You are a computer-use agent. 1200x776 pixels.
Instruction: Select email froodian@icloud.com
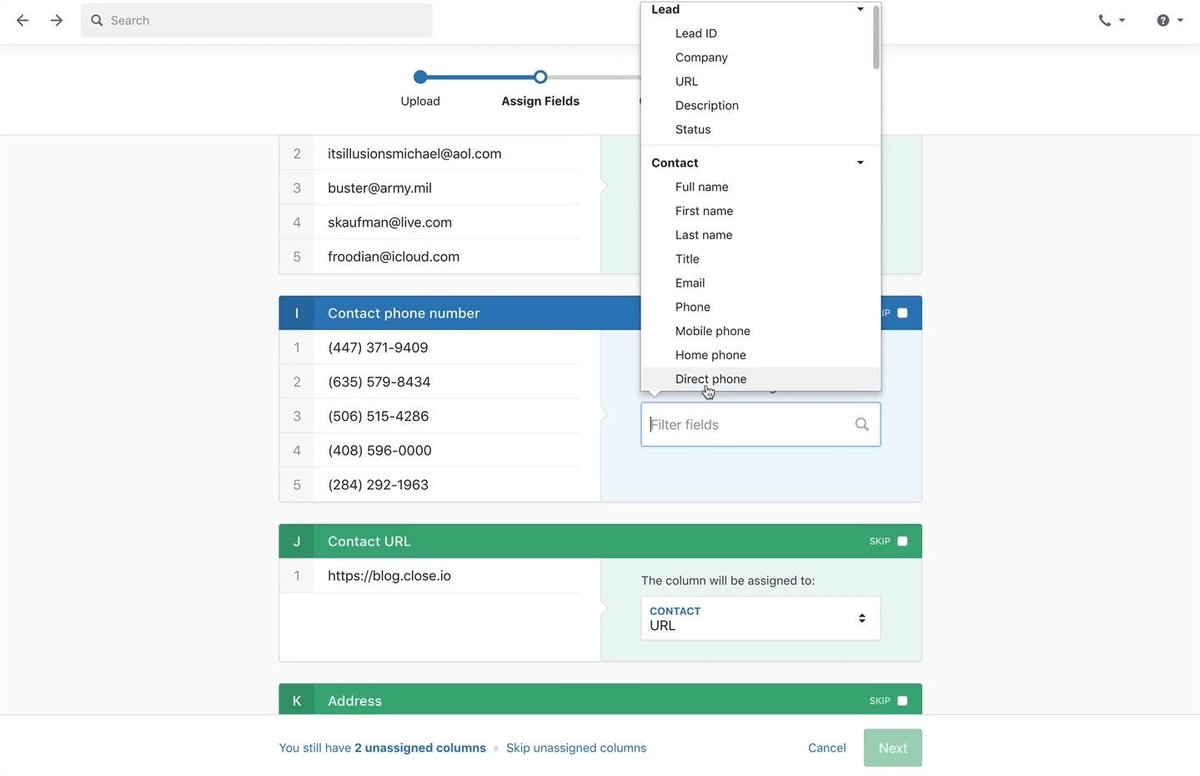pyautogui.click(x=394, y=257)
